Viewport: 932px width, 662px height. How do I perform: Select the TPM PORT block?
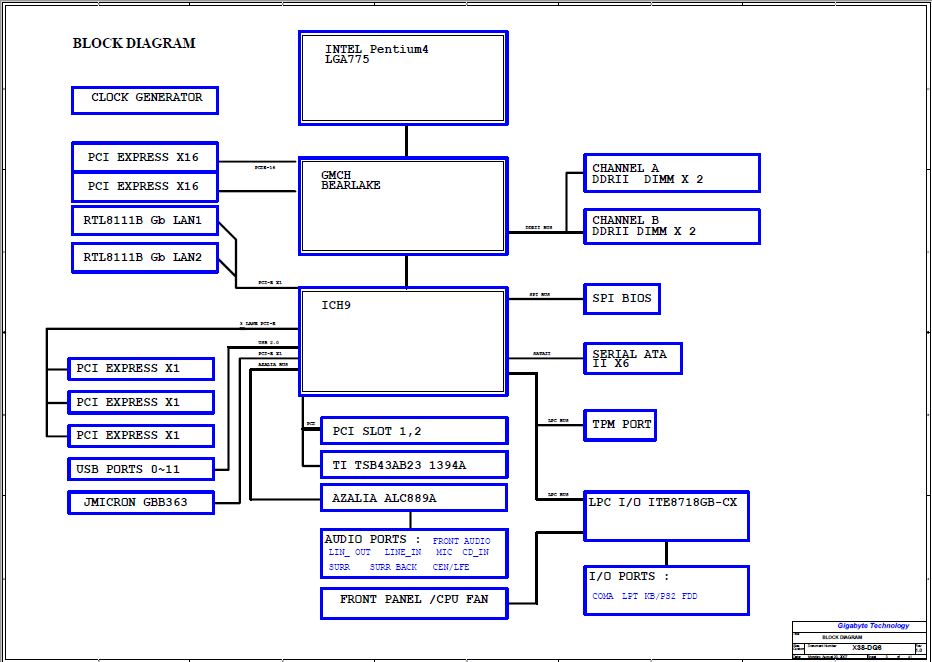point(620,425)
